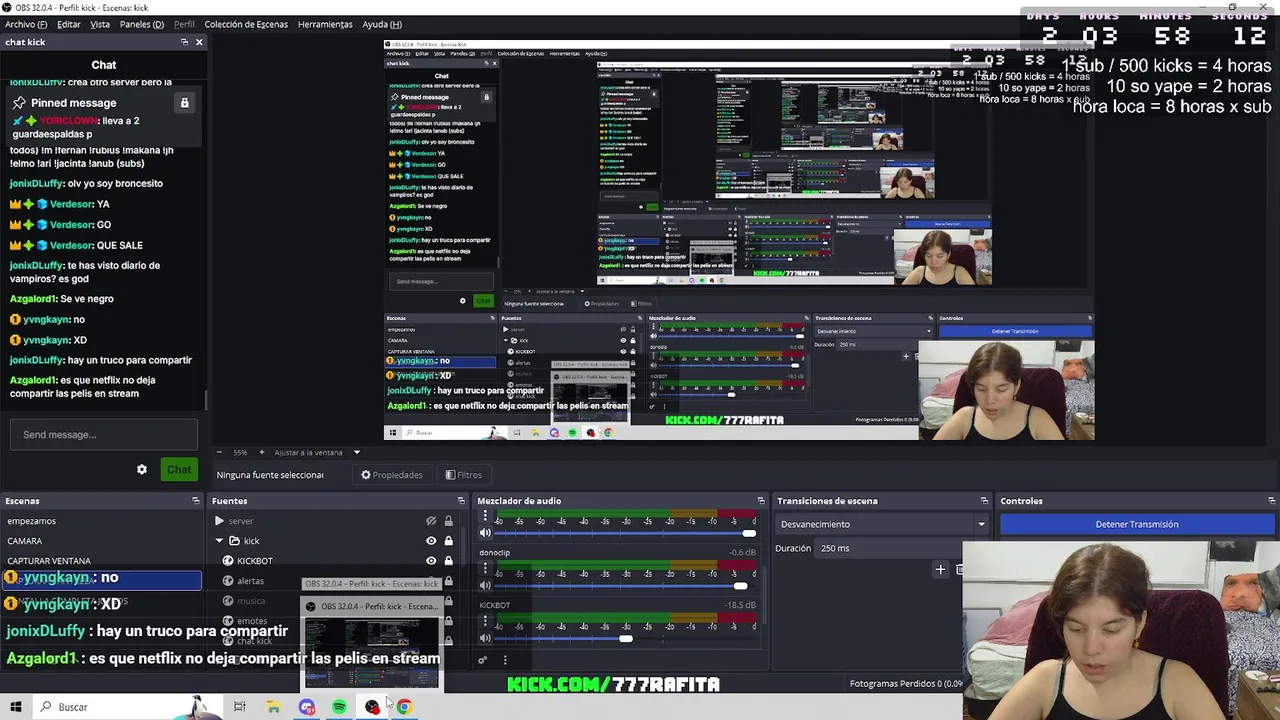Zoom in preview with plus icon
This screenshot has width=1280, height=720.
pos(263,453)
